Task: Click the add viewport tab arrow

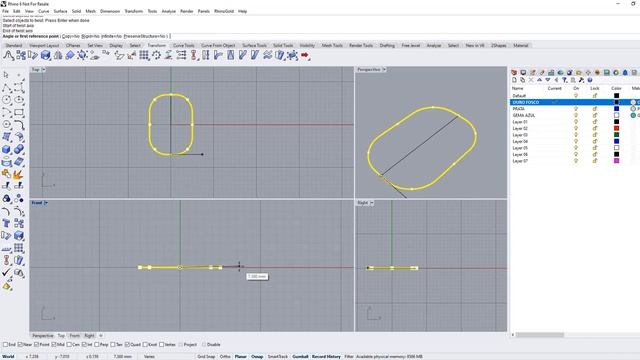Action: click(101, 336)
